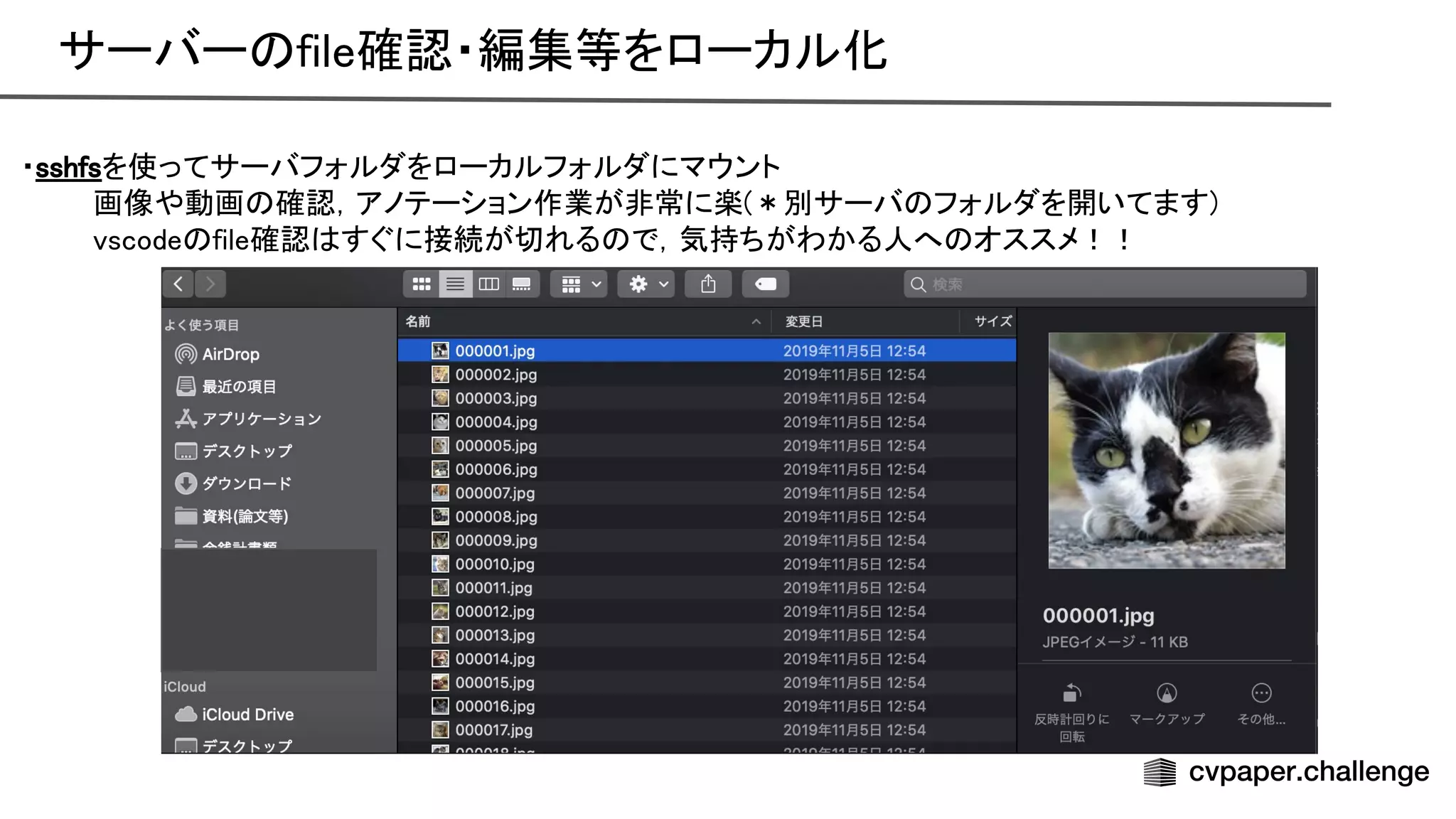Select file 000017.jpg

click(707, 730)
